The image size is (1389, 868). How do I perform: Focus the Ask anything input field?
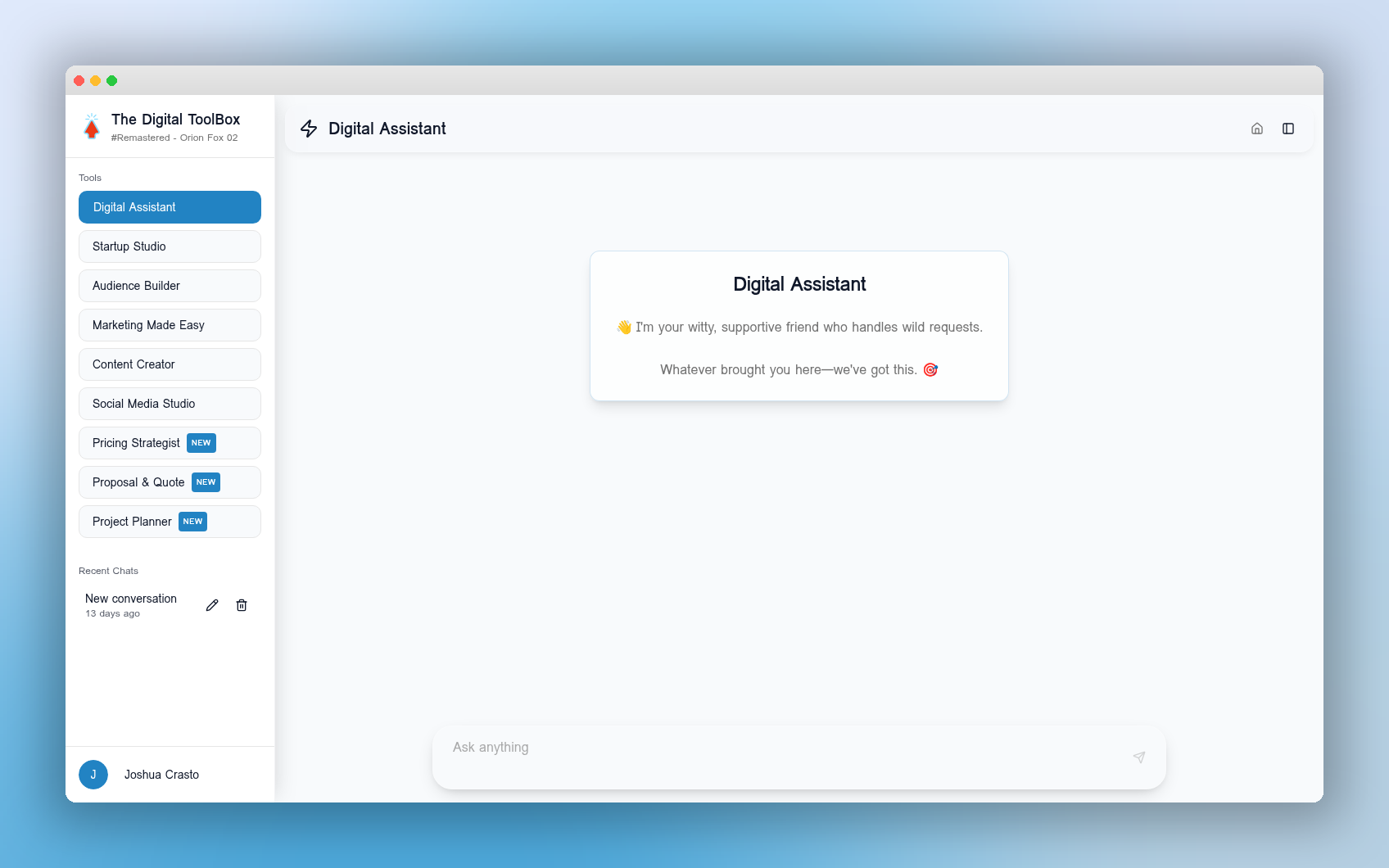pos(799,757)
